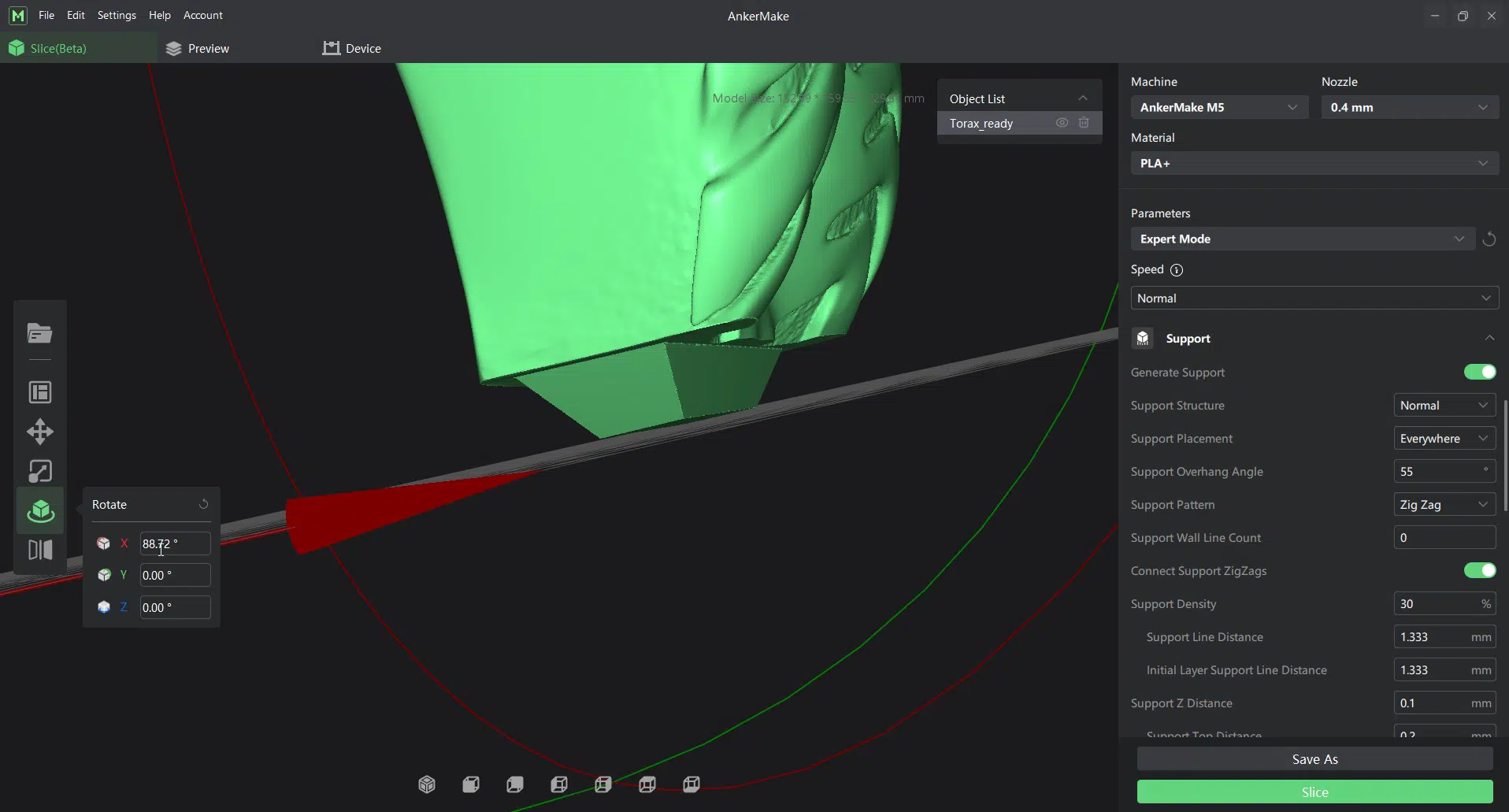Switch to the Preview tab
Viewport: 1509px width, 812px height.
[x=198, y=48]
